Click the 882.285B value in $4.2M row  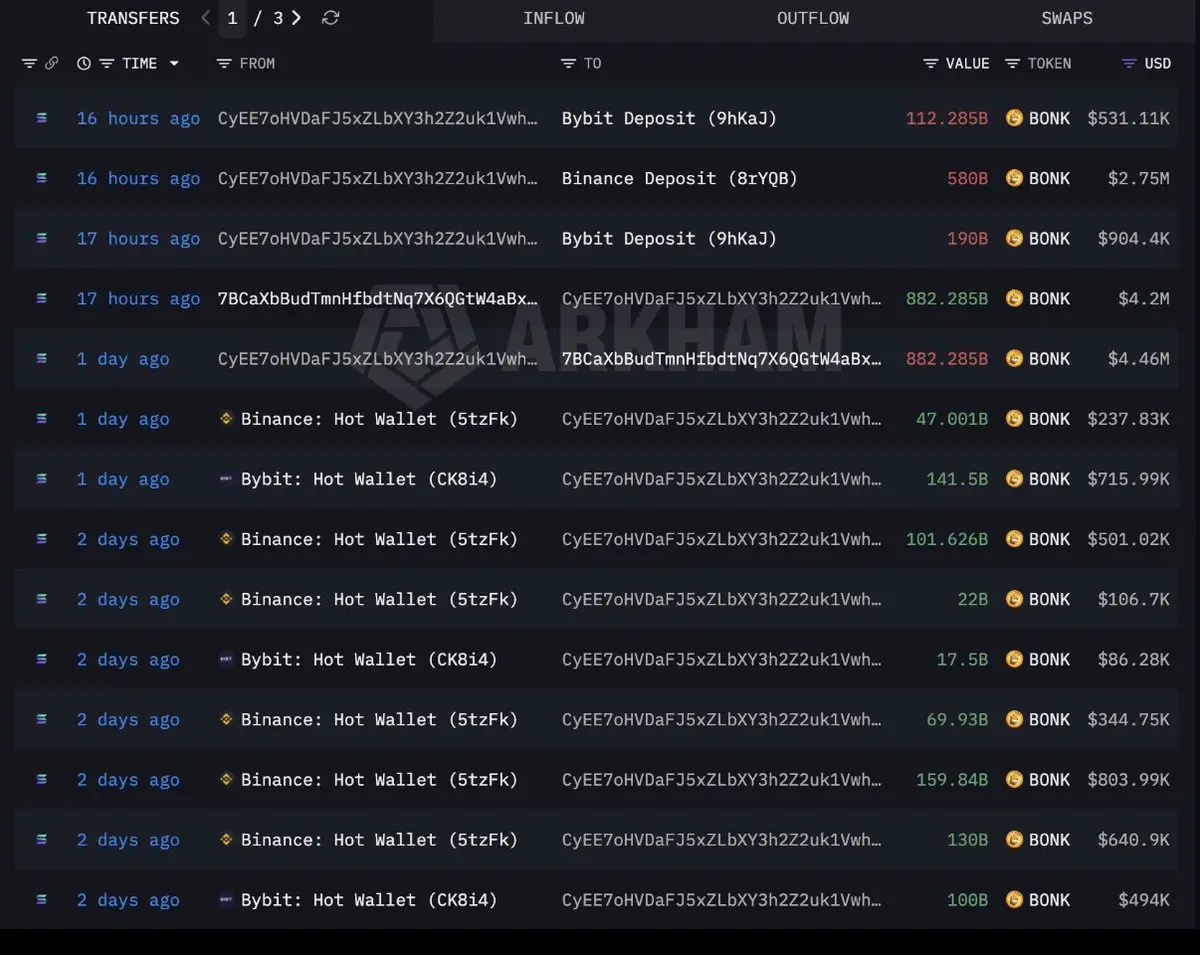coord(946,298)
